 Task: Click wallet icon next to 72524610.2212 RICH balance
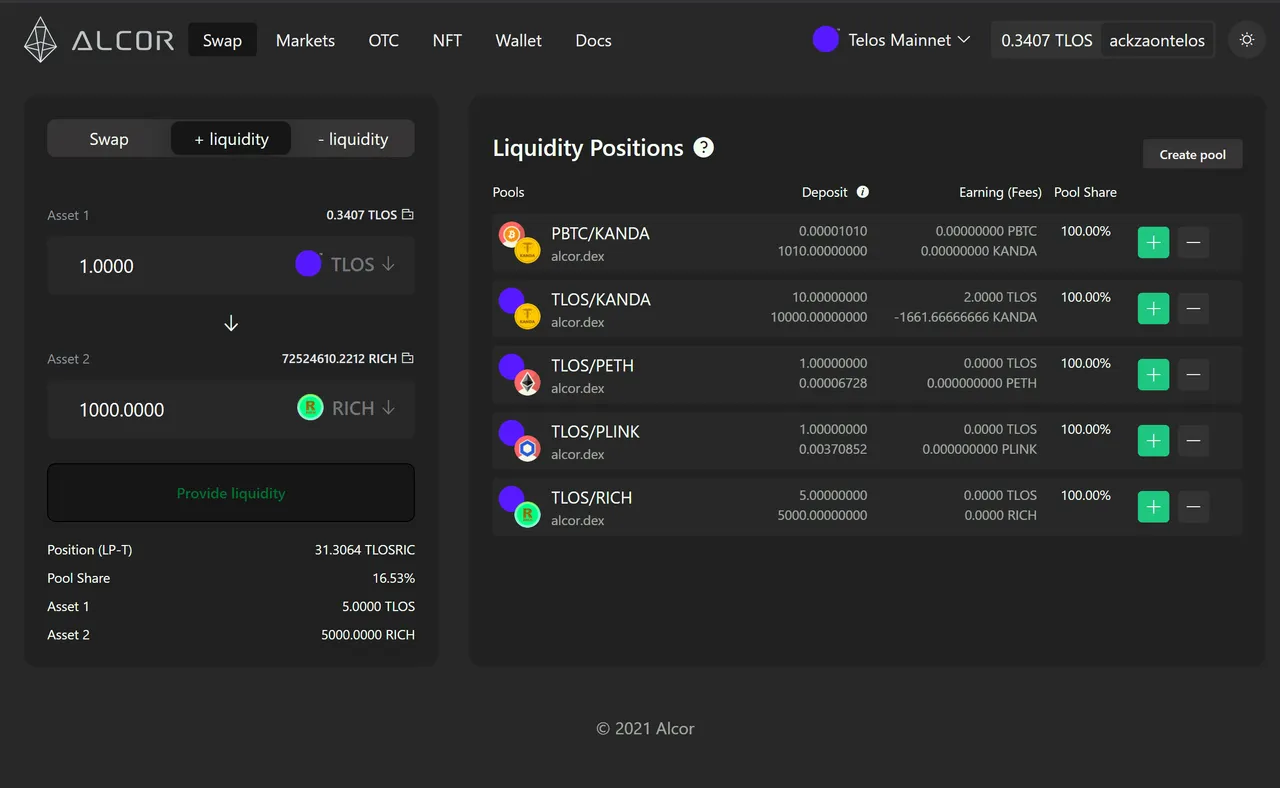coord(407,358)
